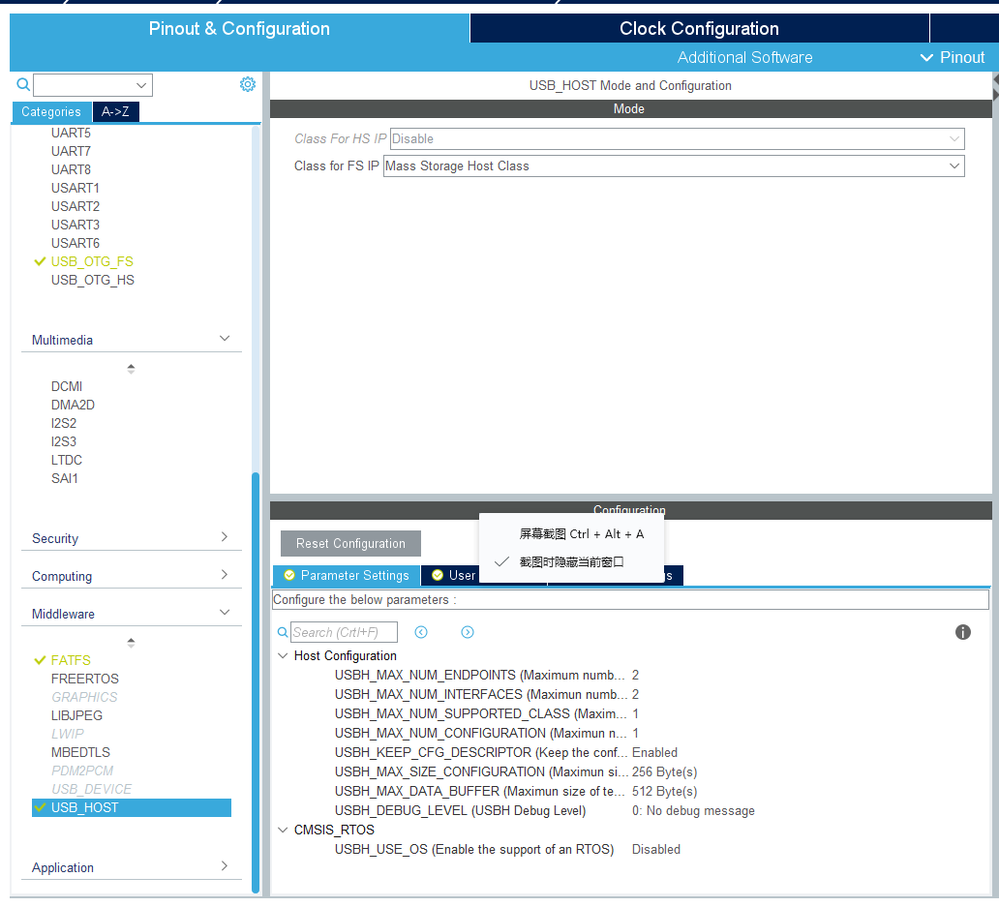Screen dimensions: 999x906
Task: Click the parameter Search (Crtl+F) field
Action: [344, 632]
